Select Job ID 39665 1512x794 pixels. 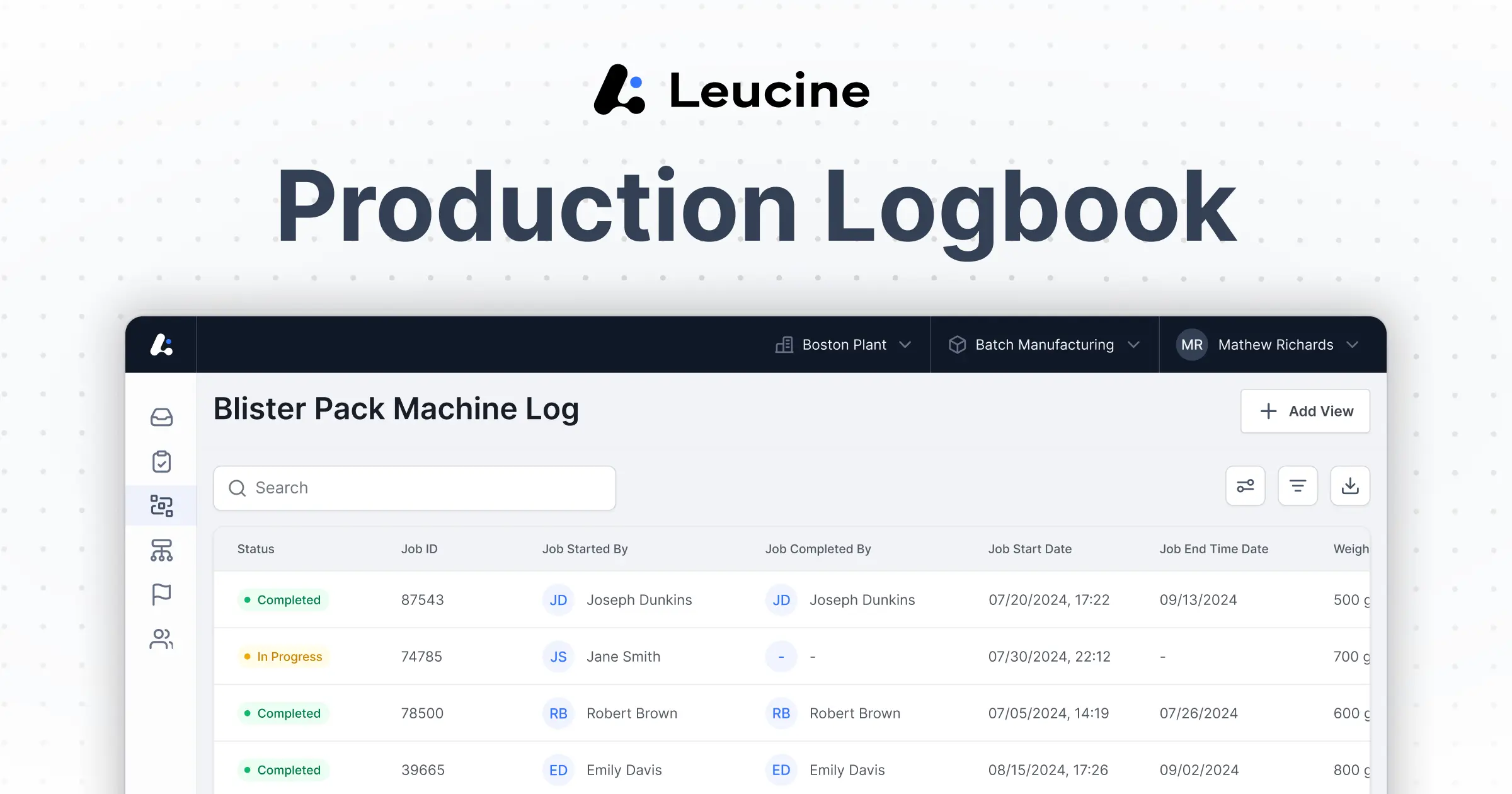423,770
